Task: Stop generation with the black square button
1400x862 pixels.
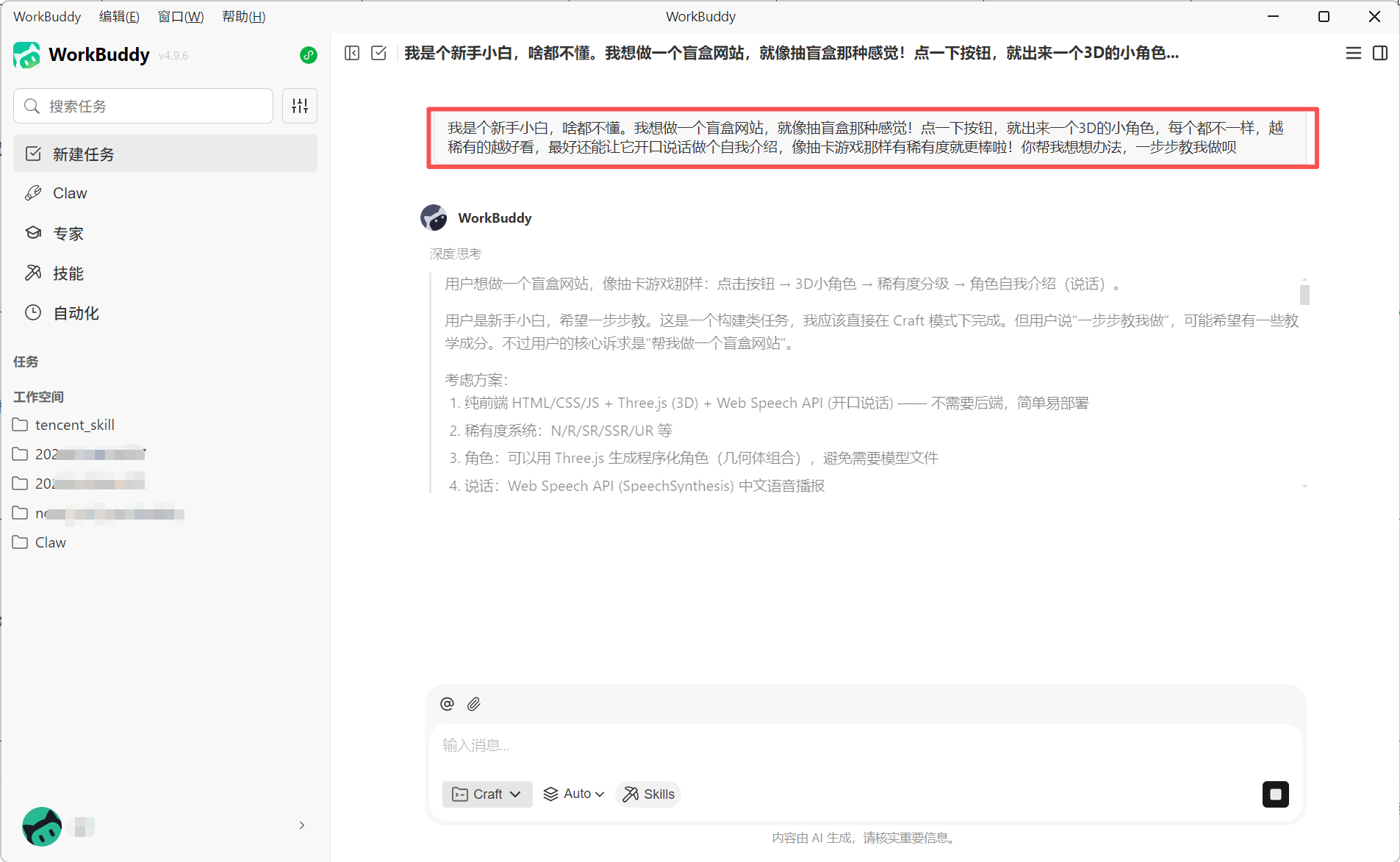Action: (1276, 794)
